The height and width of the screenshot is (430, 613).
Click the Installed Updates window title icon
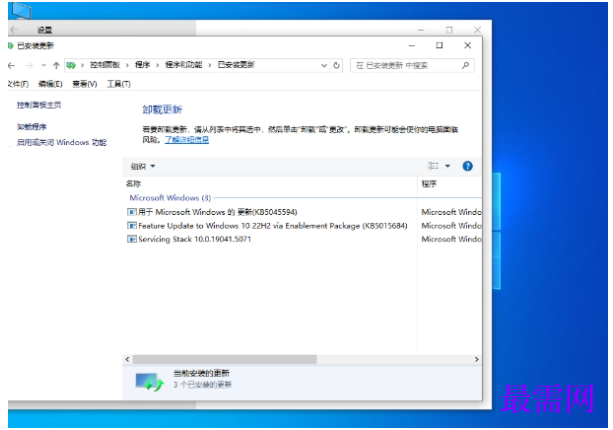tap(11, 46)
